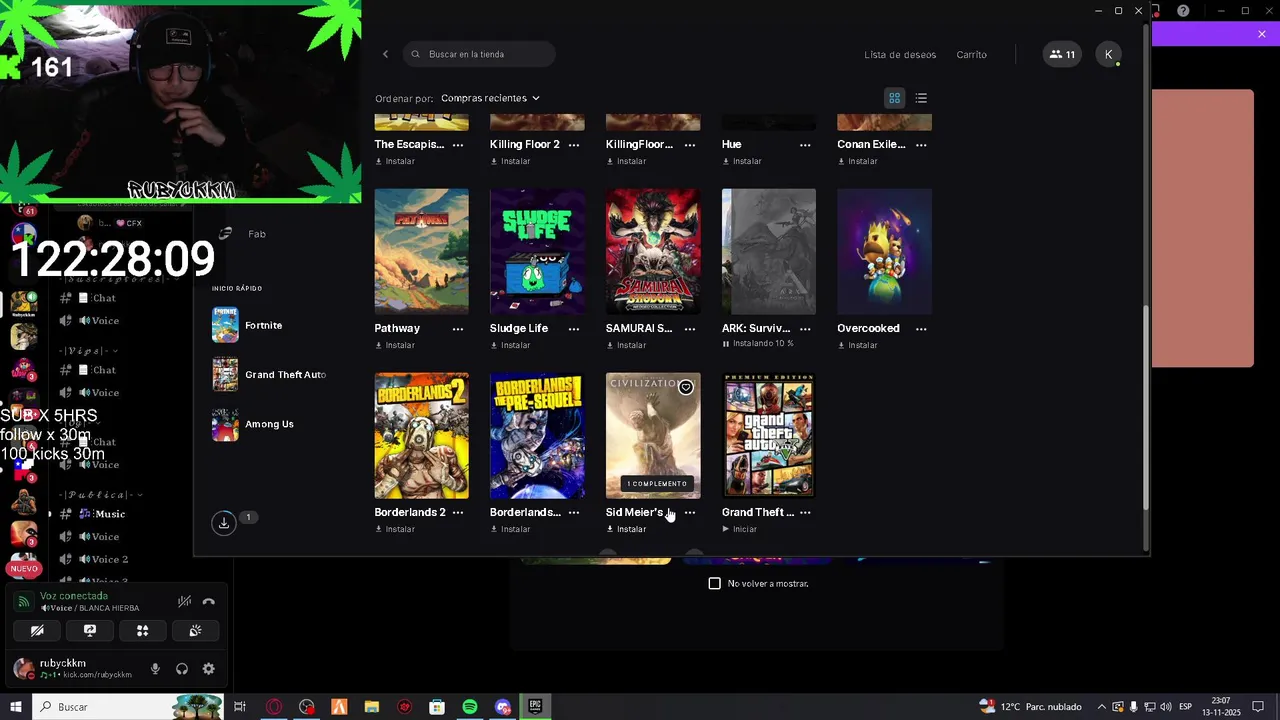Install Borderlands 2
Image resolution: width=1280 pixels, height=720 pixels.
pos(395,529)
